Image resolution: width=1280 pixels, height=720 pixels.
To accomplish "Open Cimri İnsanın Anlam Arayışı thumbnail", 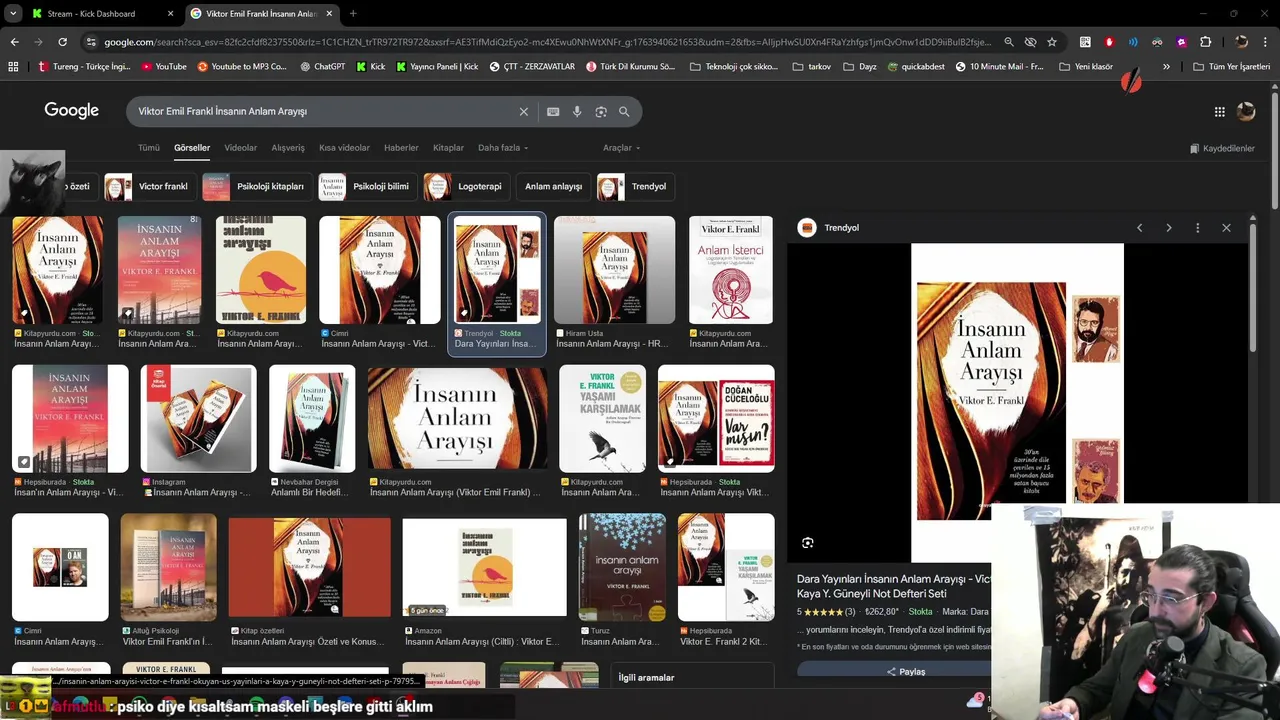I will 380,270.
